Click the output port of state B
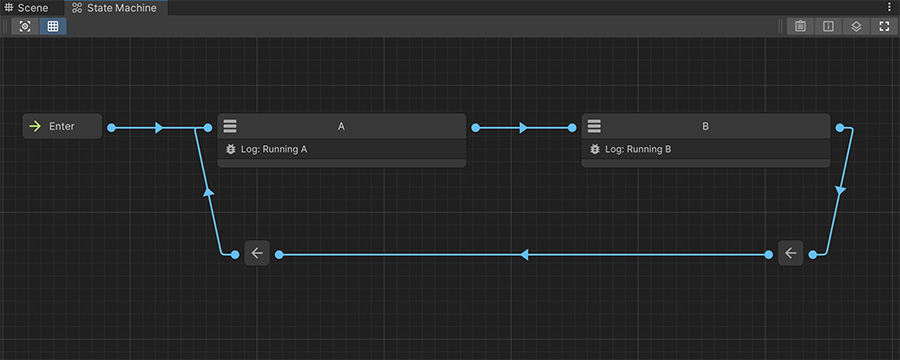The image size is (900, 360). point(840,127)
